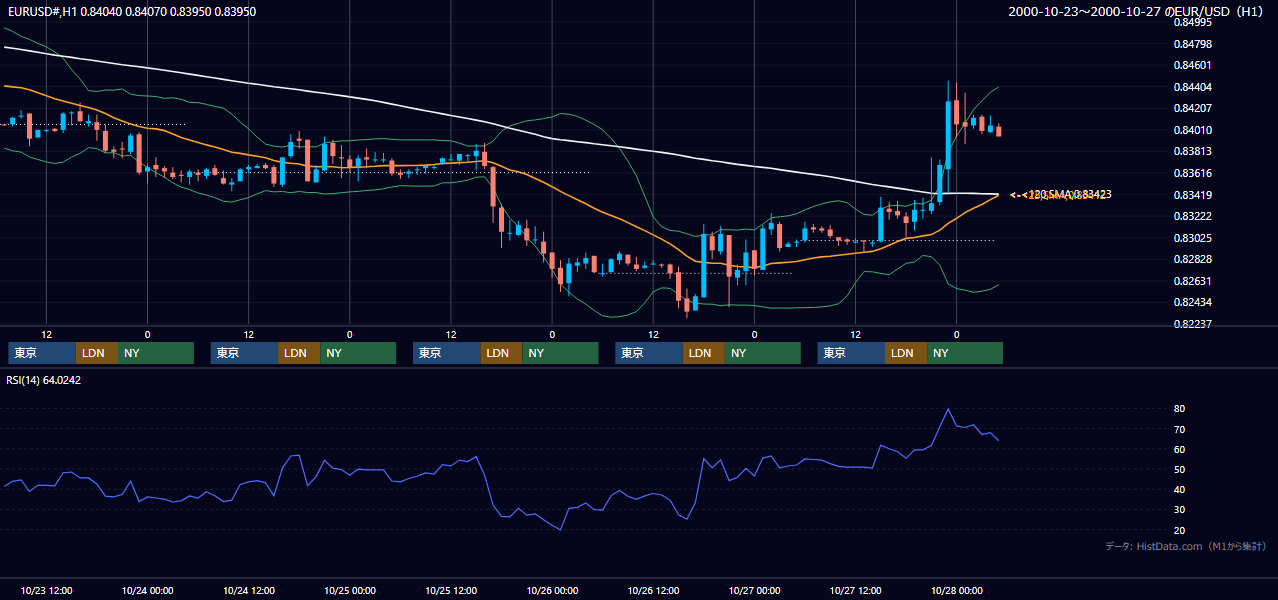Click the 0.82434 price level
This screenshot has width=1278, height=600.
point(1192,302)
